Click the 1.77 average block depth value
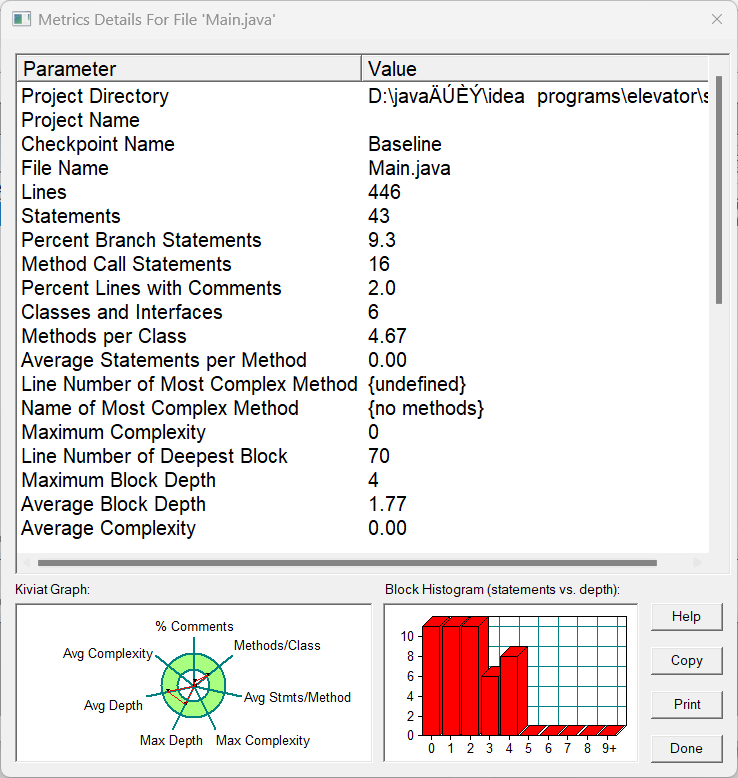 click(x=387, y=504)
